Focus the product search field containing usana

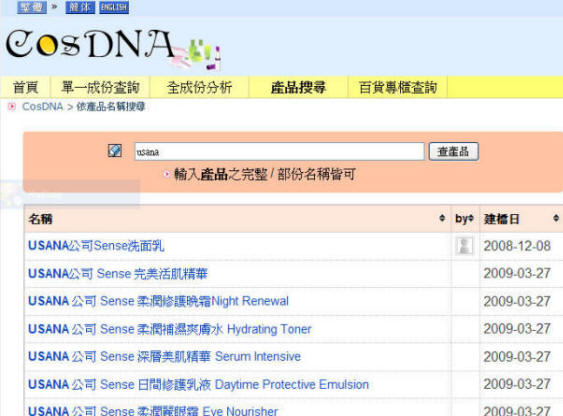click(x=279, y=151)
